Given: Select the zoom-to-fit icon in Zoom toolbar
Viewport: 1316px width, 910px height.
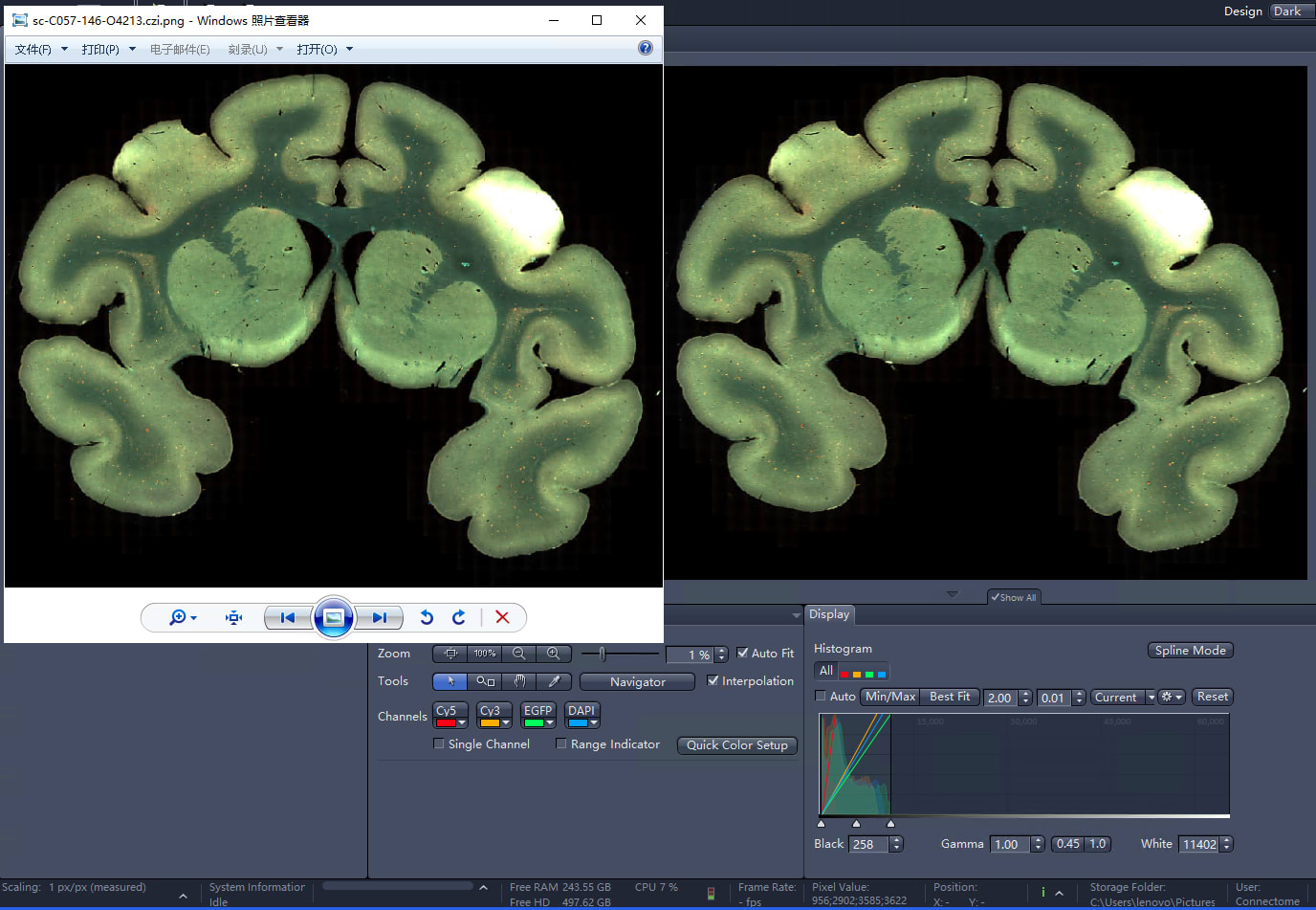Looking at the screenshot, I should [x=450, y=654].
